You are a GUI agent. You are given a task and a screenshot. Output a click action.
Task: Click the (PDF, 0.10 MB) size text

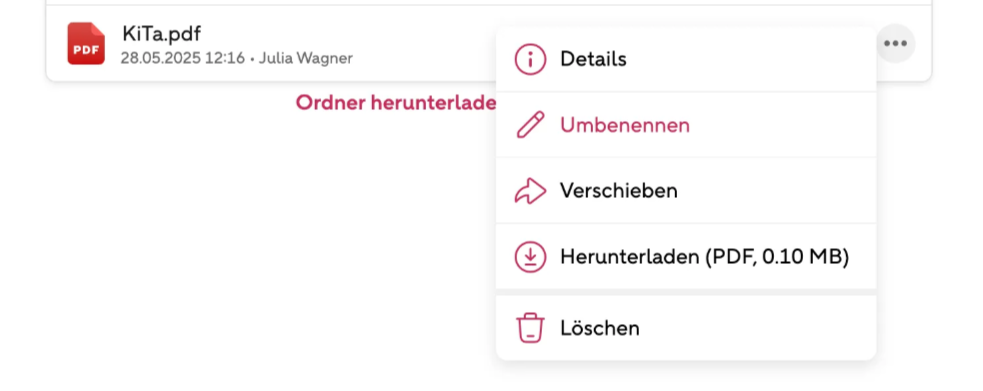[x=777, y=256]
